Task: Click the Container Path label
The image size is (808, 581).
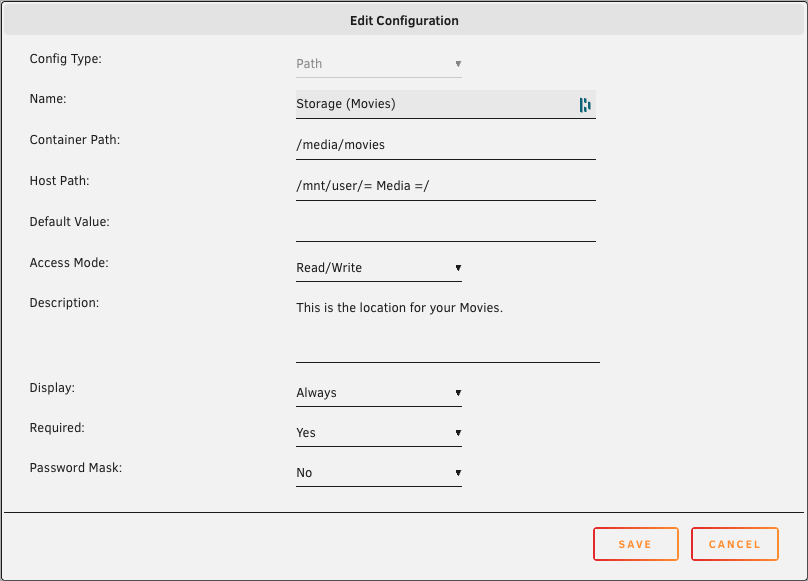Action: coord(75,140)
